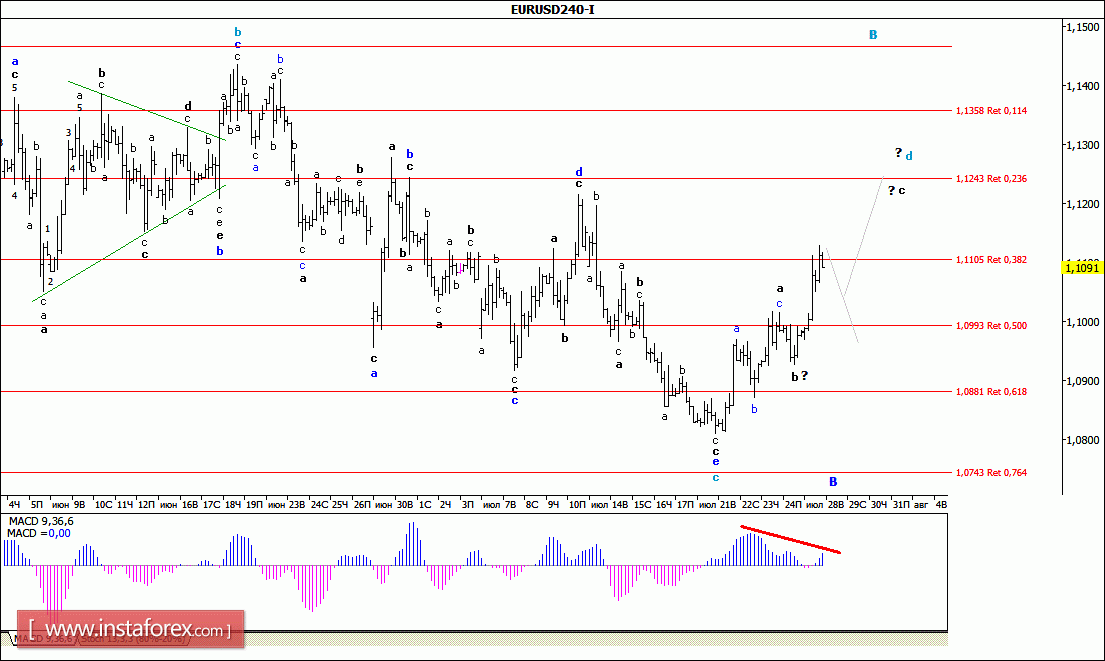Screen dimensions: 1105x661
Task: Select the red MACD divergence trendline
Action: pos(790,539)
